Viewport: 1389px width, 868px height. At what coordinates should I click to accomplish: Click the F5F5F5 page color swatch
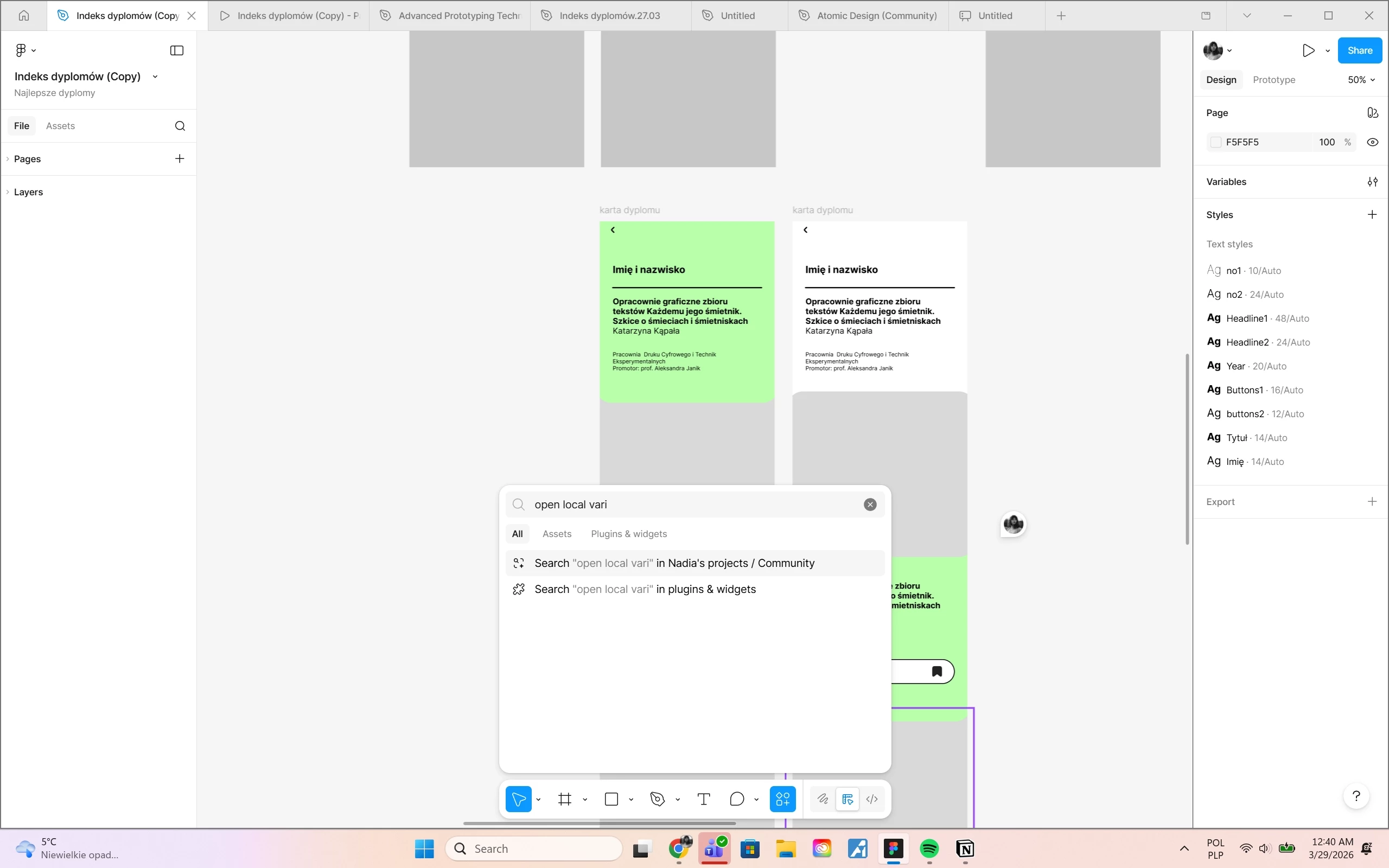1216,142
